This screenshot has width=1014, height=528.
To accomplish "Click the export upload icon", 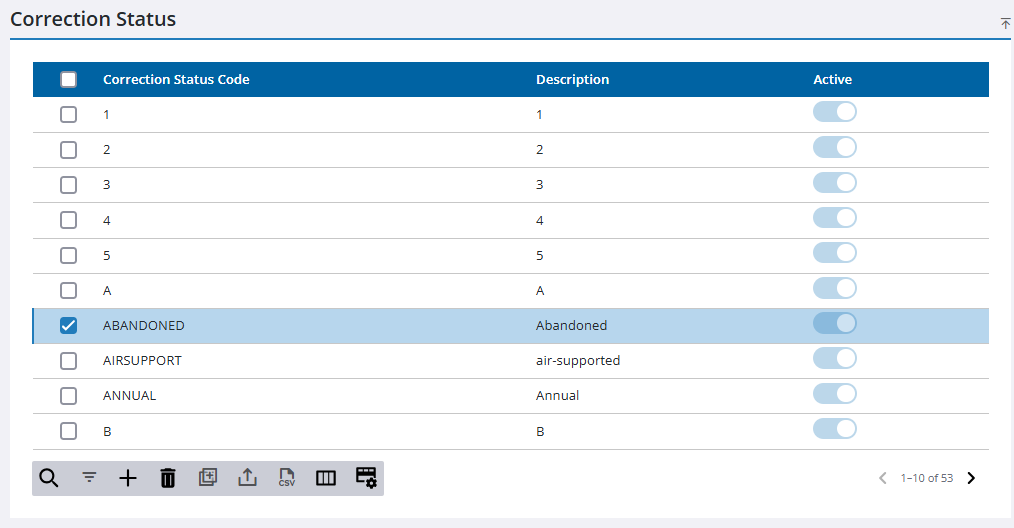I will coord(247,478).
